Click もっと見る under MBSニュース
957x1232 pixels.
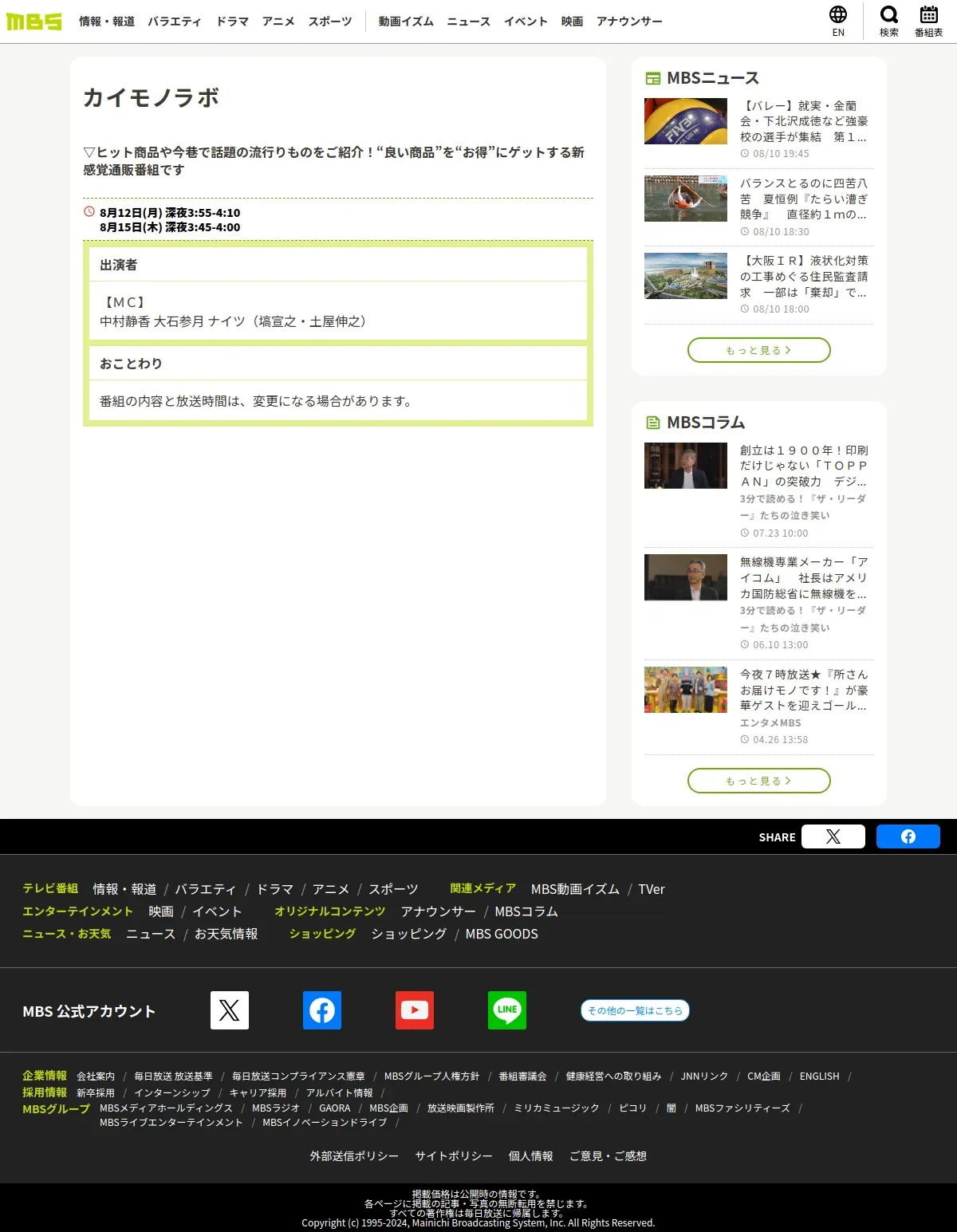coord(759,350)
